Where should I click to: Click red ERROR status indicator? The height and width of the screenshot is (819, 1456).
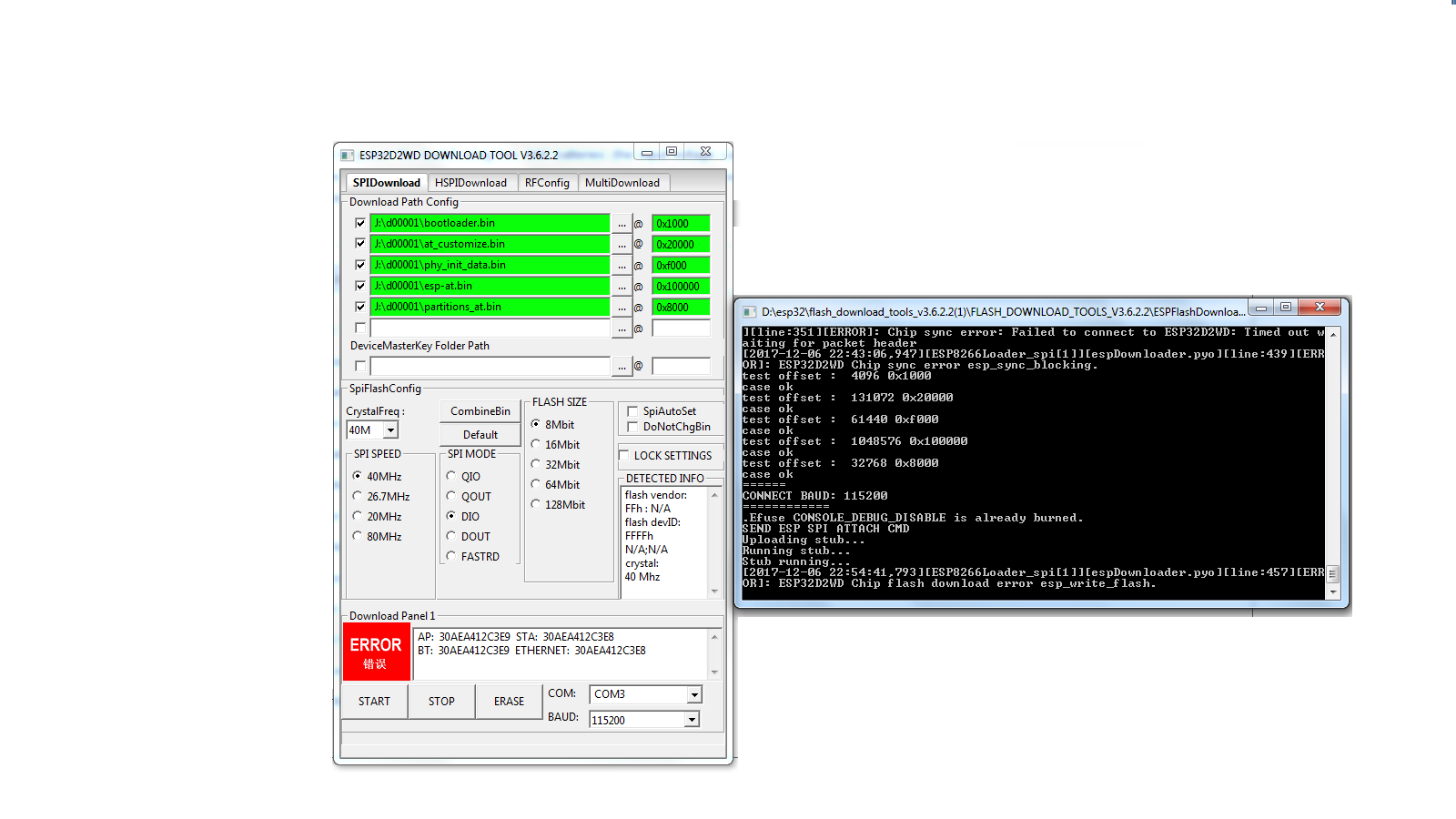tap(376, 652)
